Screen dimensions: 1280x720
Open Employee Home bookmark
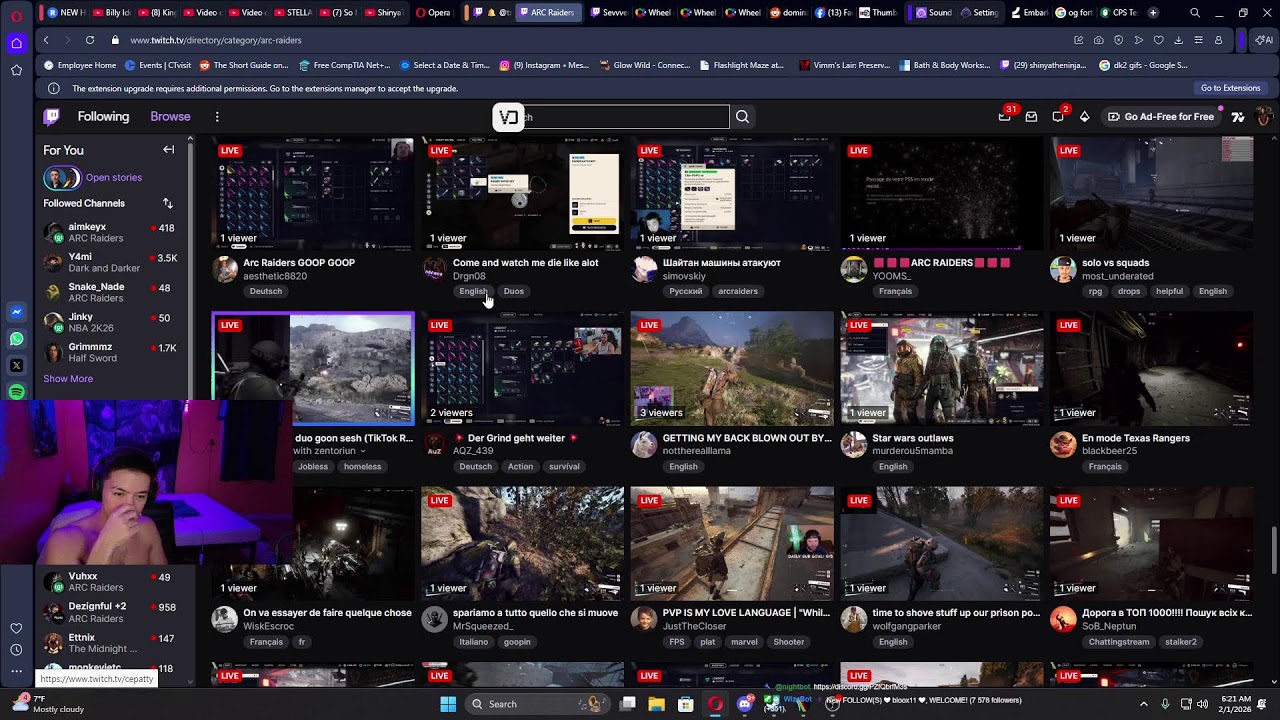(x=80, y=65)
